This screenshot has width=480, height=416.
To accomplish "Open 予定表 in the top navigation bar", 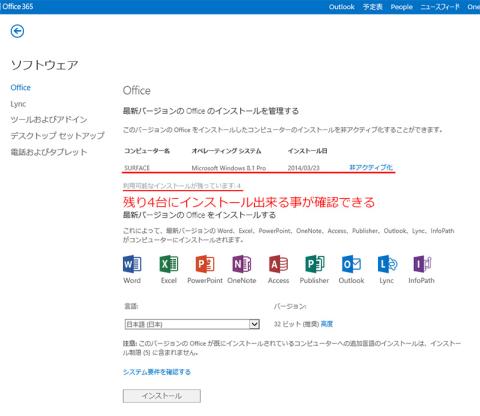I will (373, 7).
